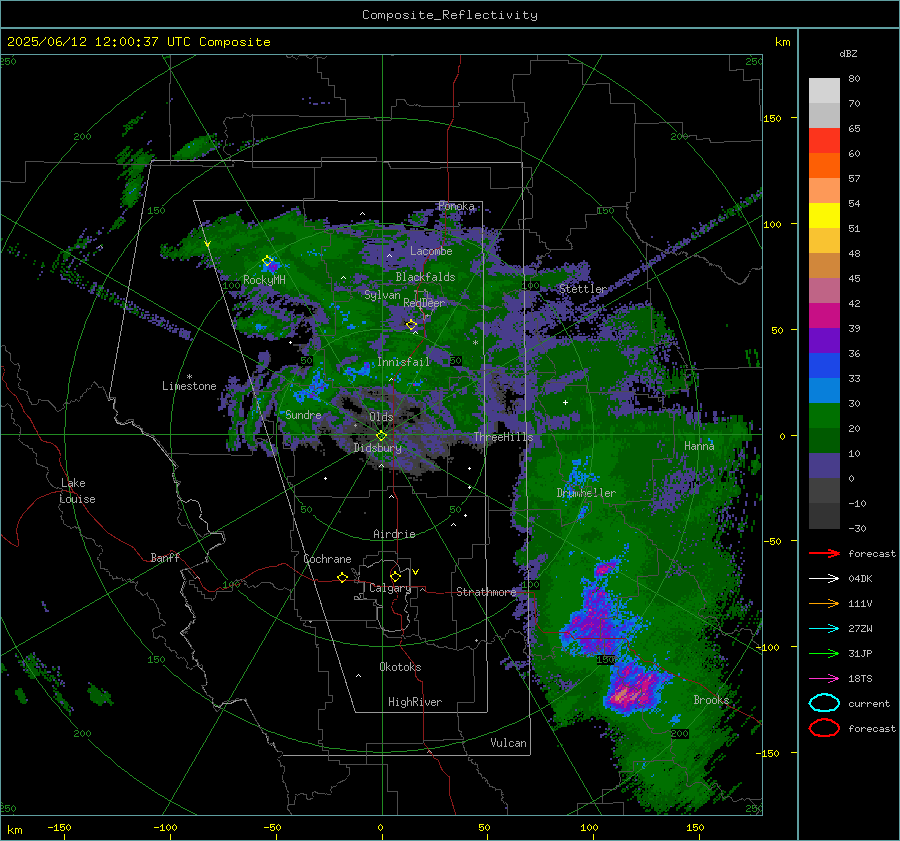Click the yellow diamond marker below Cochrane

coord(343,577)
